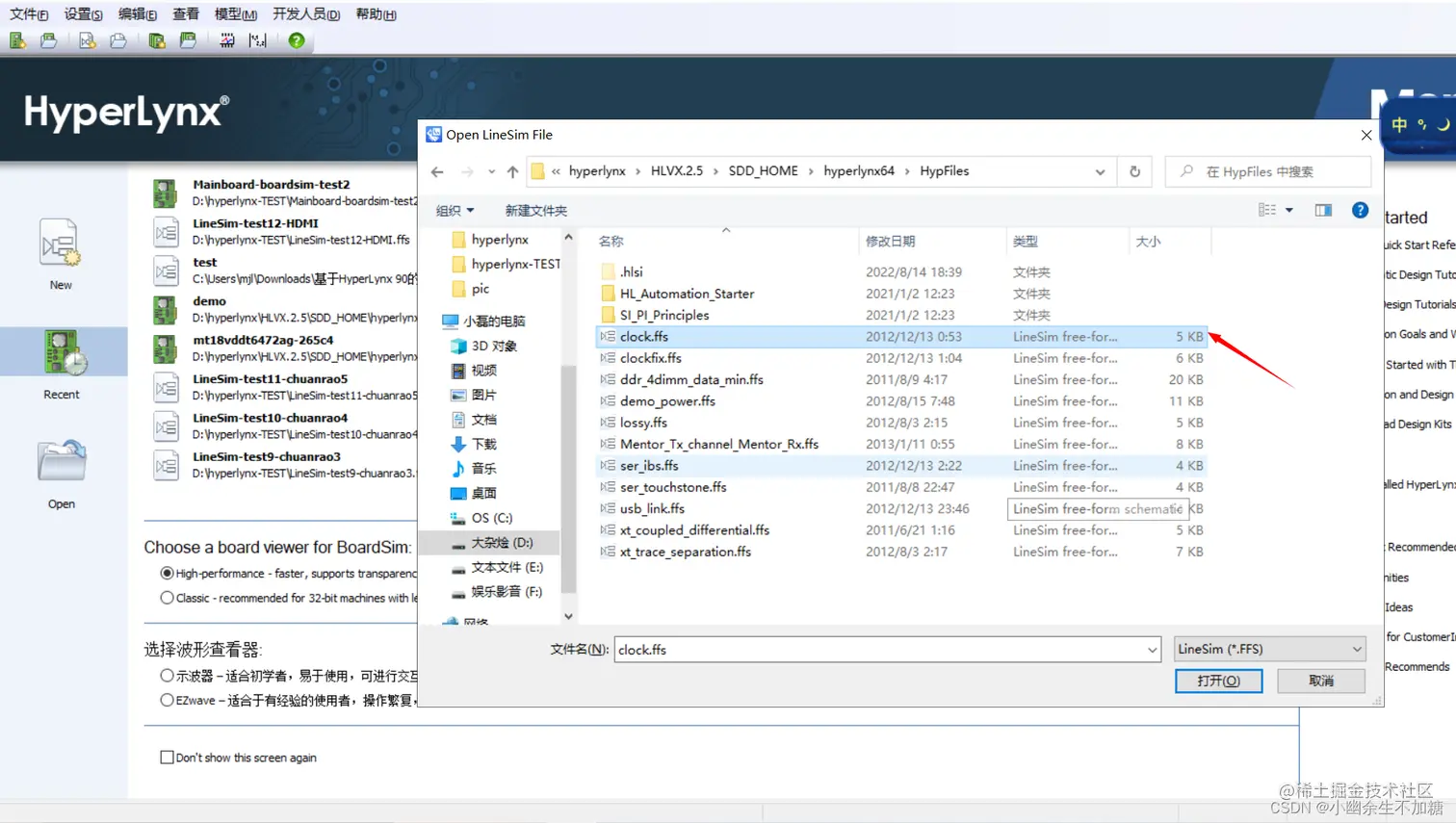Toggle the preview pane icon in the dialog

coord(1323,210)
